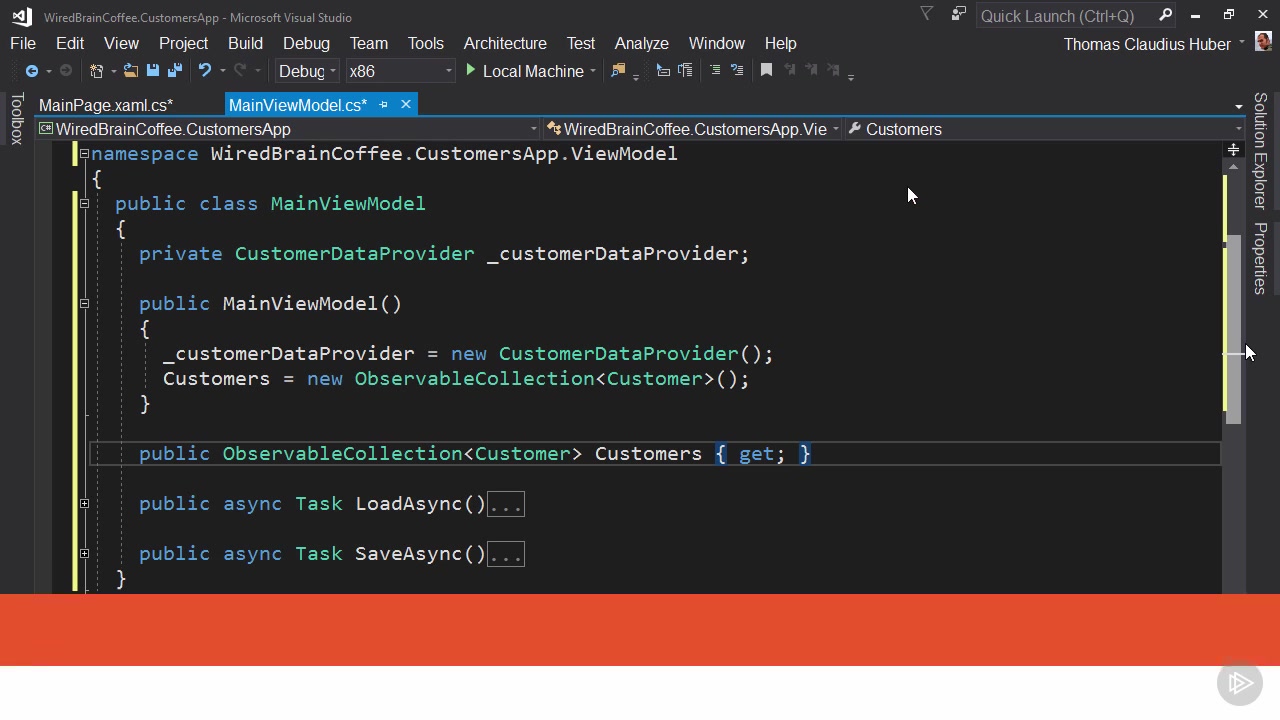Click the Open File folder icon
The image size is (1280, 720).
tap(131, 71)
